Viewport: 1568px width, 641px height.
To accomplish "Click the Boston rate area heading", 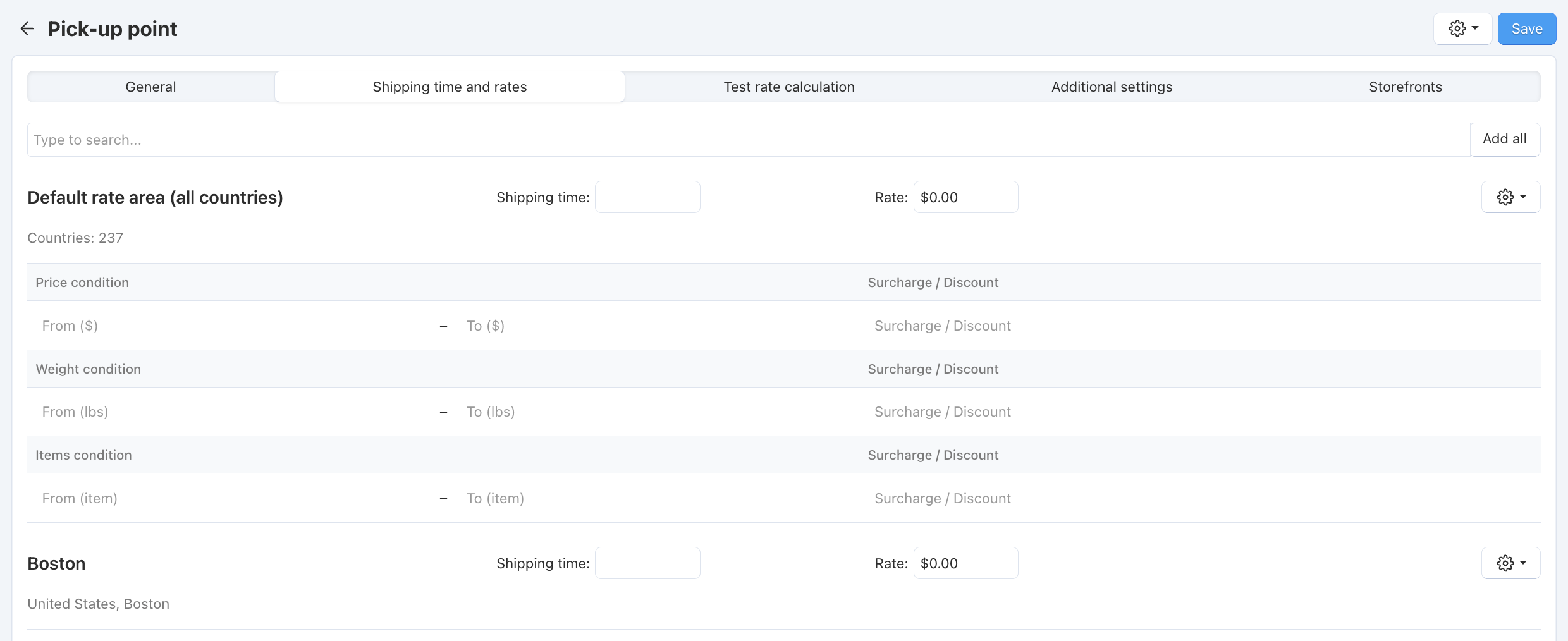I will pos(56,563).
